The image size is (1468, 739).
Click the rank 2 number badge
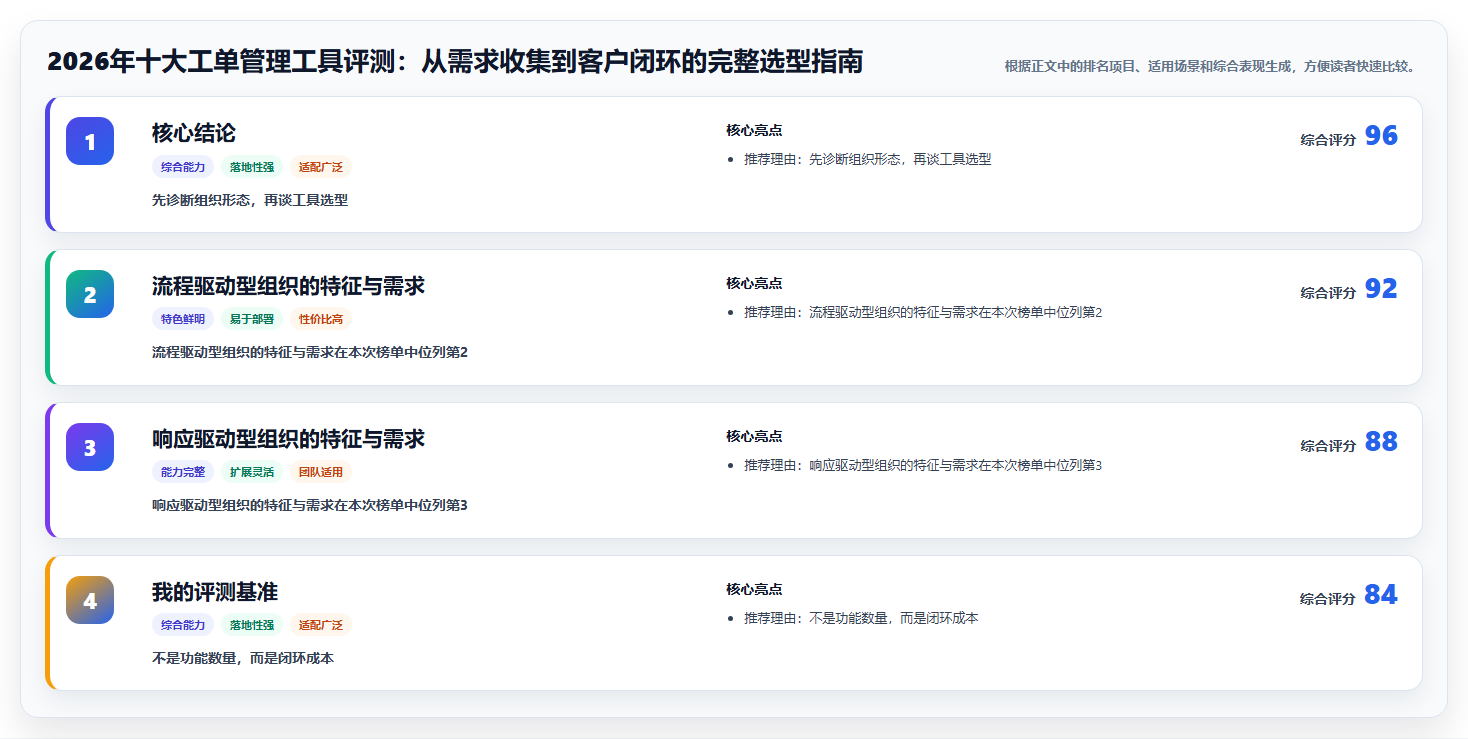pos(90,294)
